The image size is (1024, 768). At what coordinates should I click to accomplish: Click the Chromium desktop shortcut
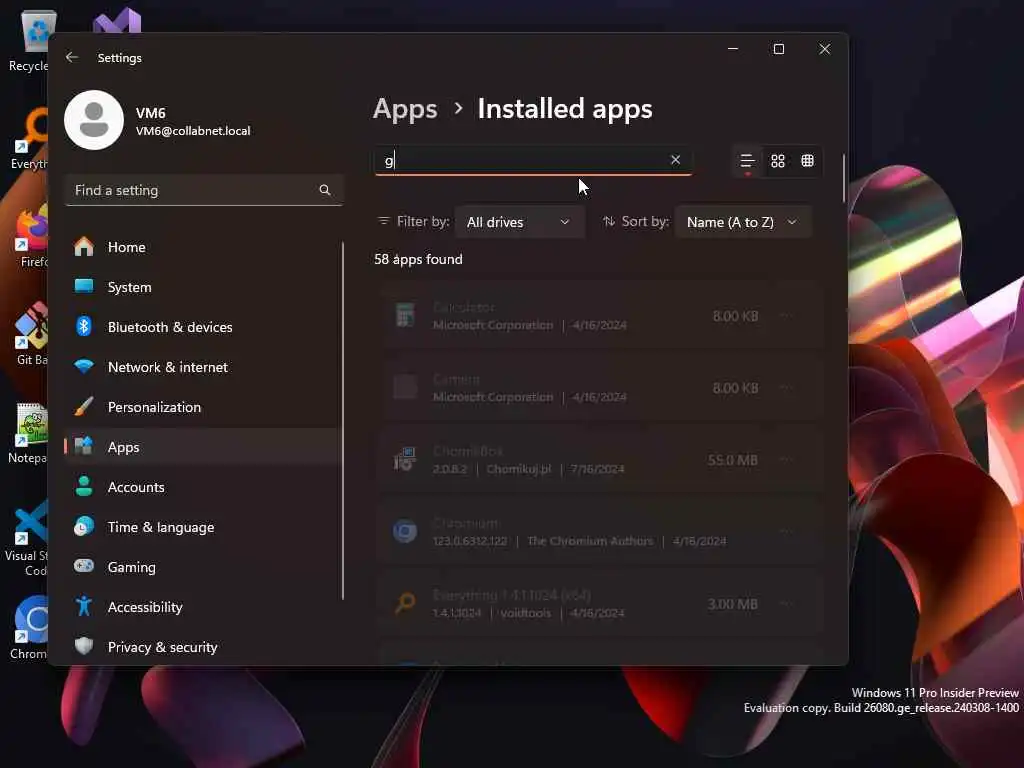coord(29,628)
